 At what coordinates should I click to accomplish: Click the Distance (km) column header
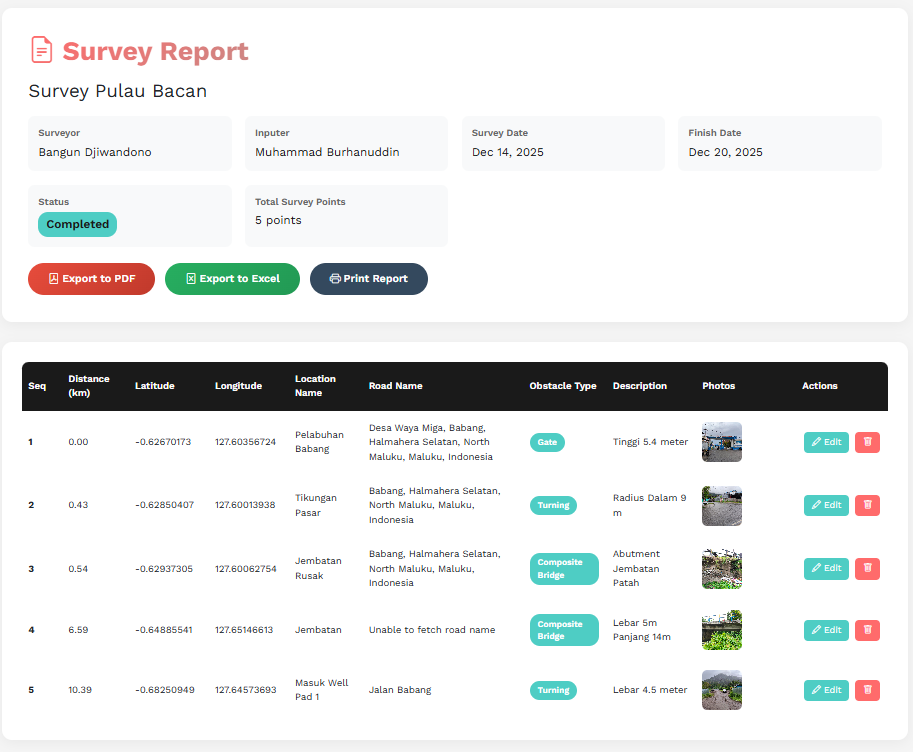click(89, 386)
